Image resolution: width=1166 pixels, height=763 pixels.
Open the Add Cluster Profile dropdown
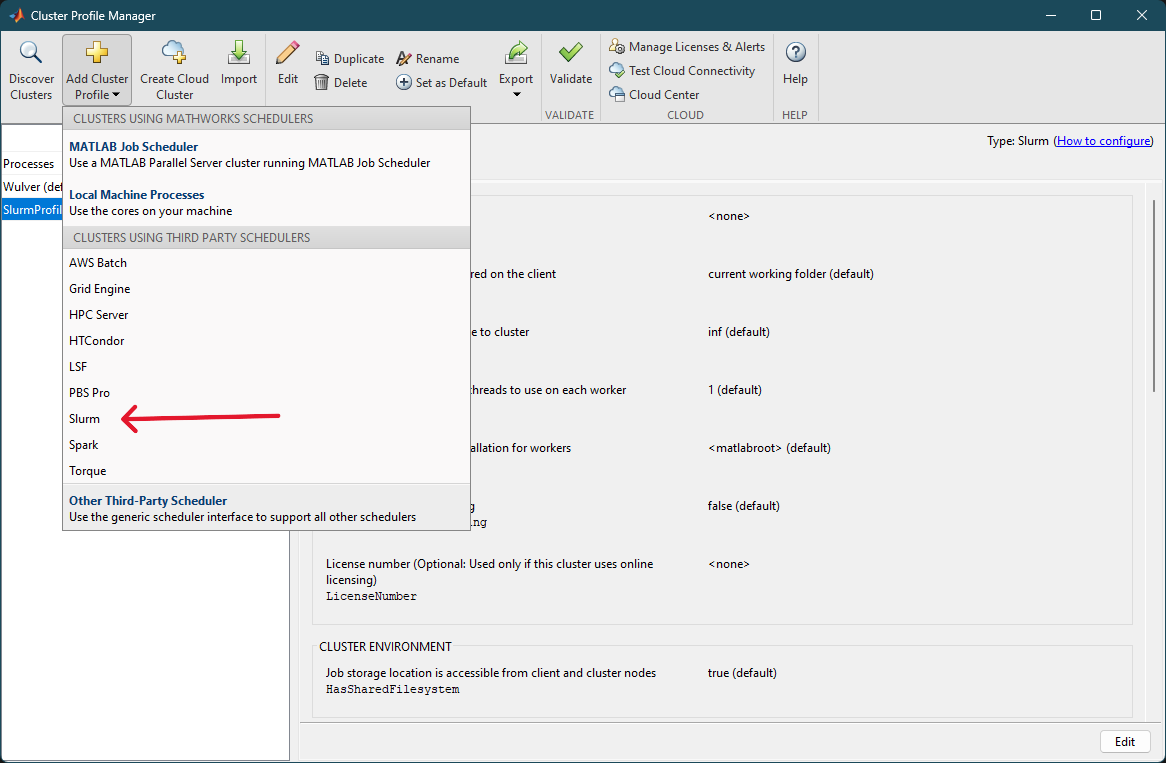(x=97, y=71)
